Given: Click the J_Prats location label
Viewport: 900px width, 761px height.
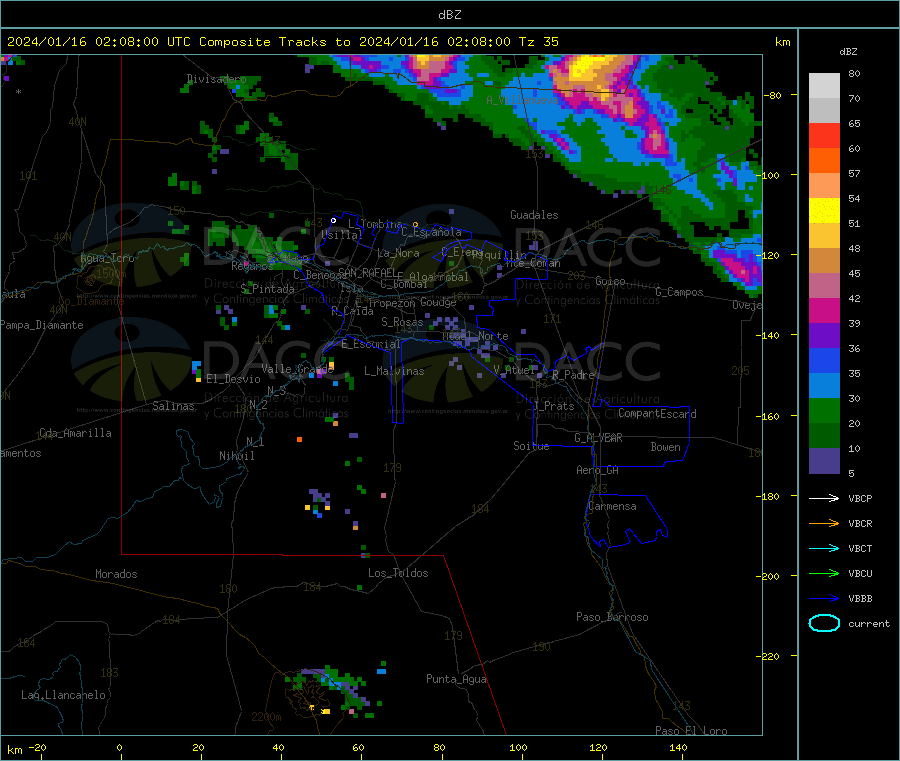Looking at the screenshot, I should pyautogui.click(x=554, y=406).
